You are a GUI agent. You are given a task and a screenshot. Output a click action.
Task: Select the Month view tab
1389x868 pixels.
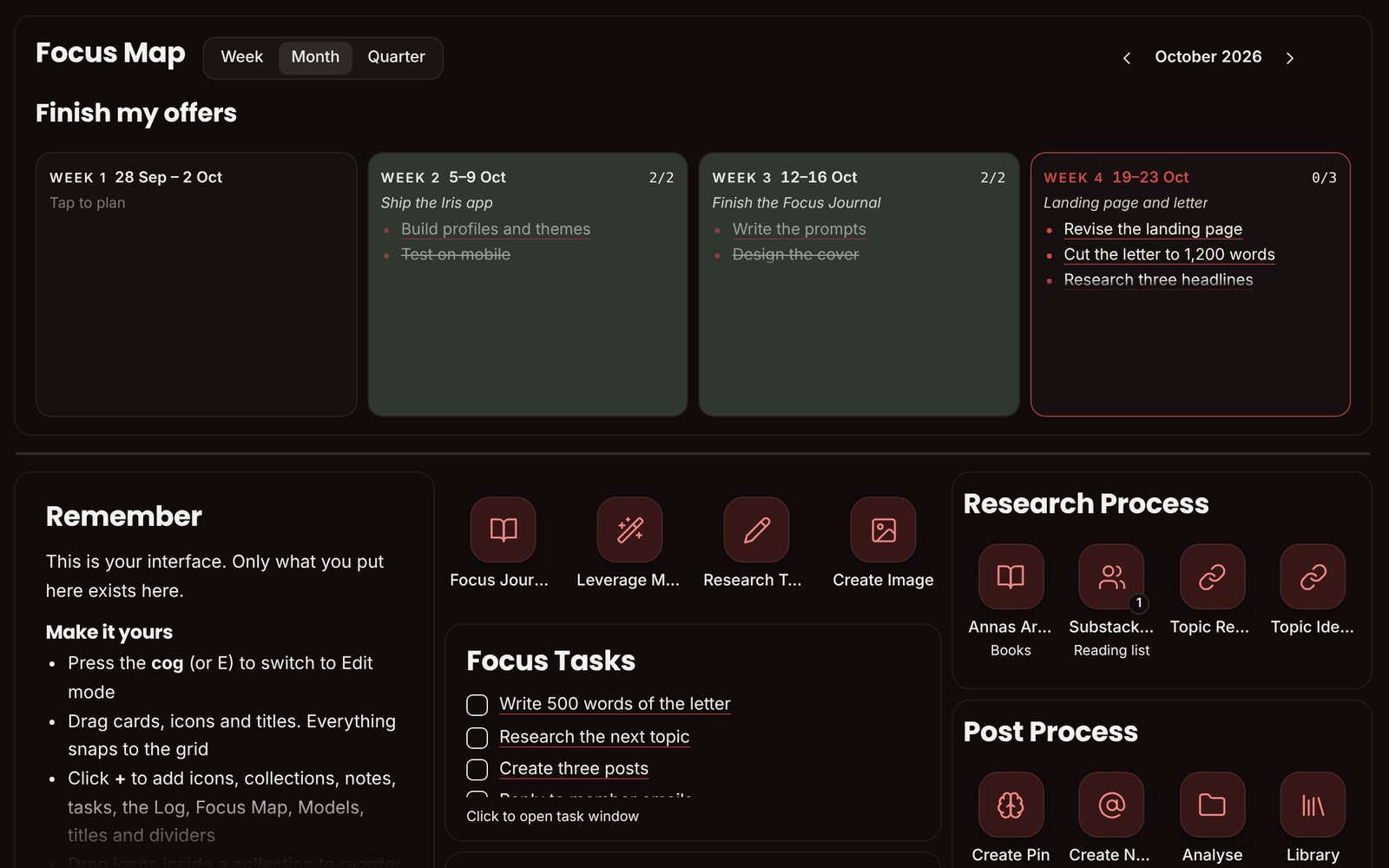[x=315, y=57]
